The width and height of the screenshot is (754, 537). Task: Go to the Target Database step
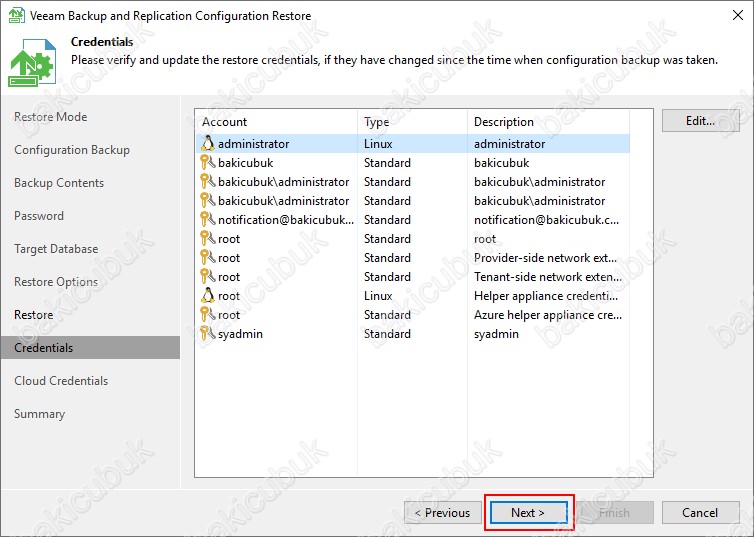click(56, 249)
